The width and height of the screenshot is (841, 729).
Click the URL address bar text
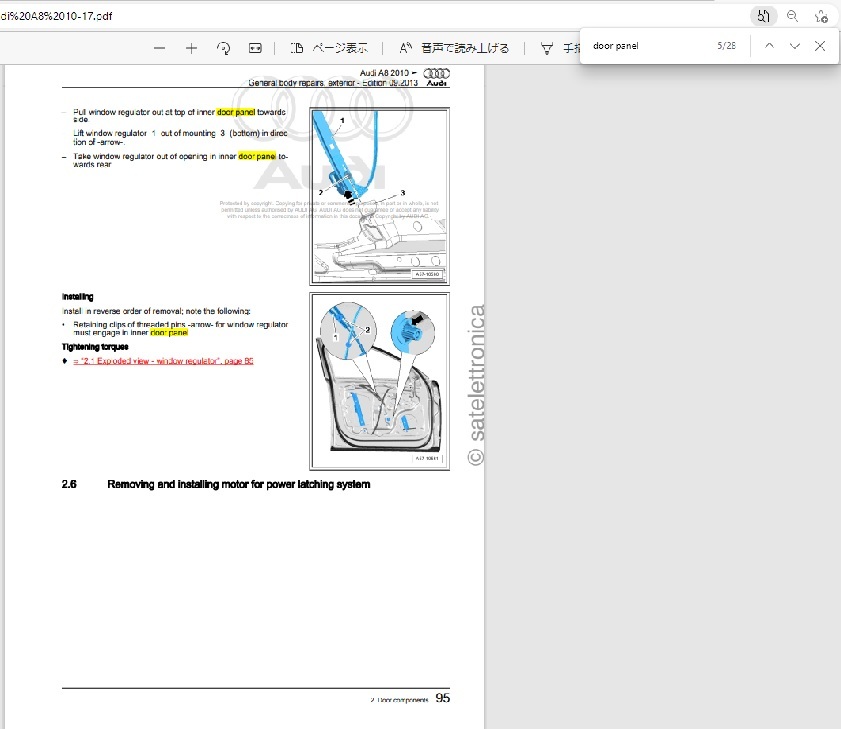coord(60,16)
